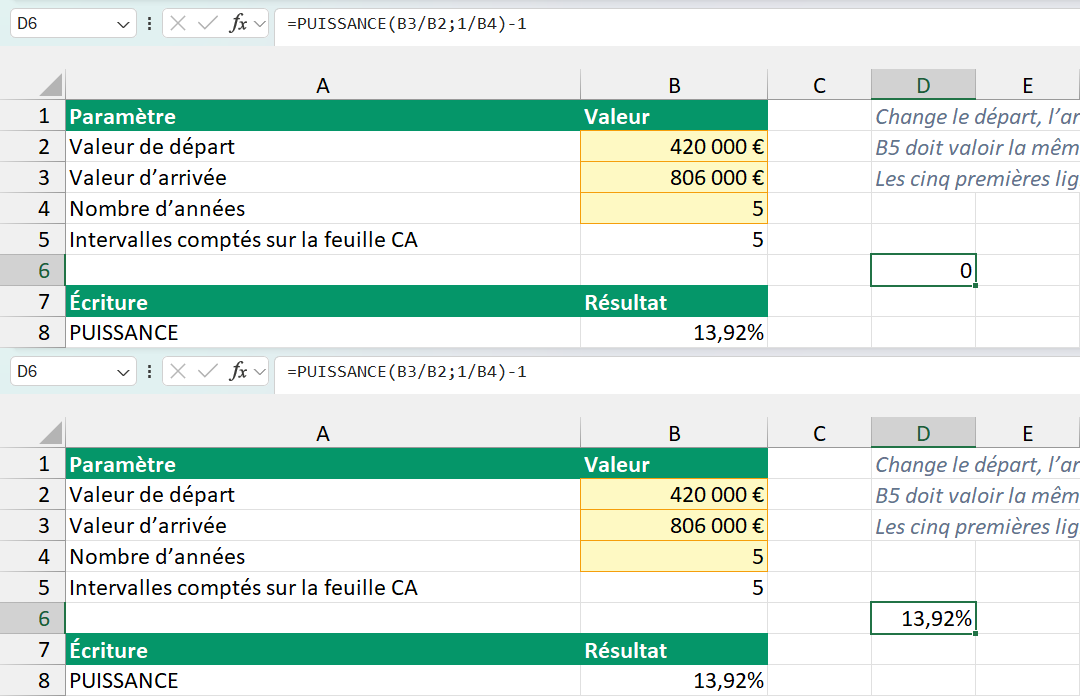
Task: Expand the chevron next to upper fx icon
Action: [x=260, y=24]
